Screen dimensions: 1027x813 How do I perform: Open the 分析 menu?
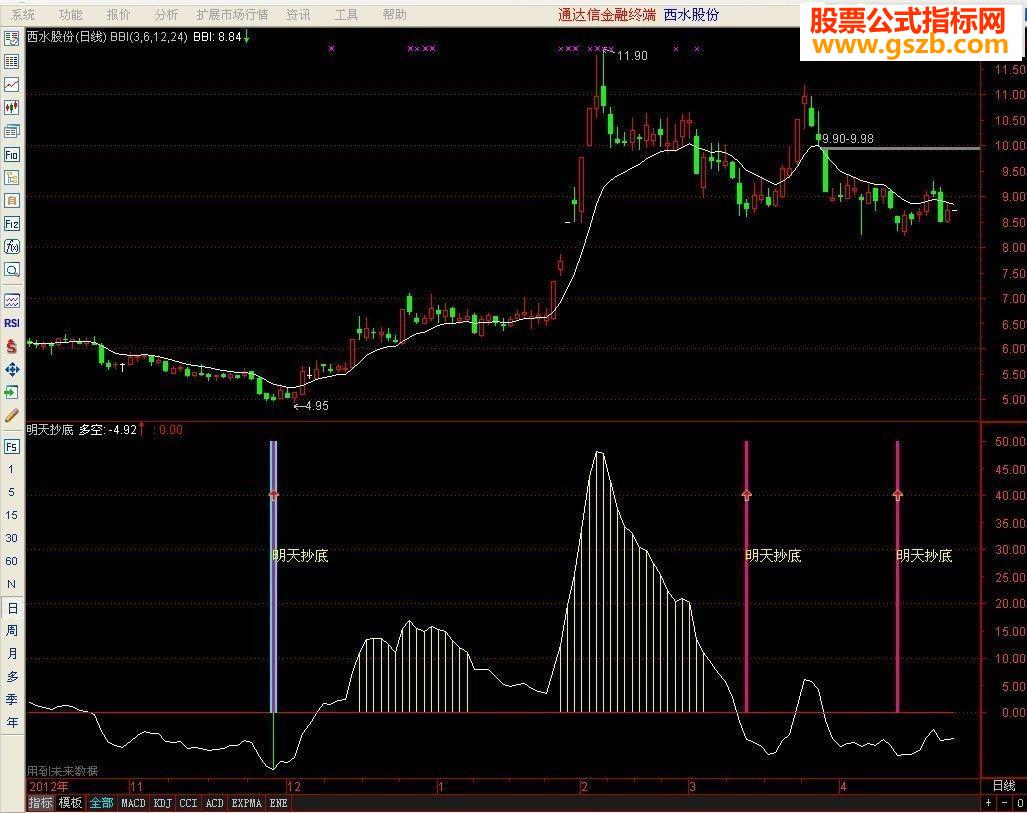[166, 14]
